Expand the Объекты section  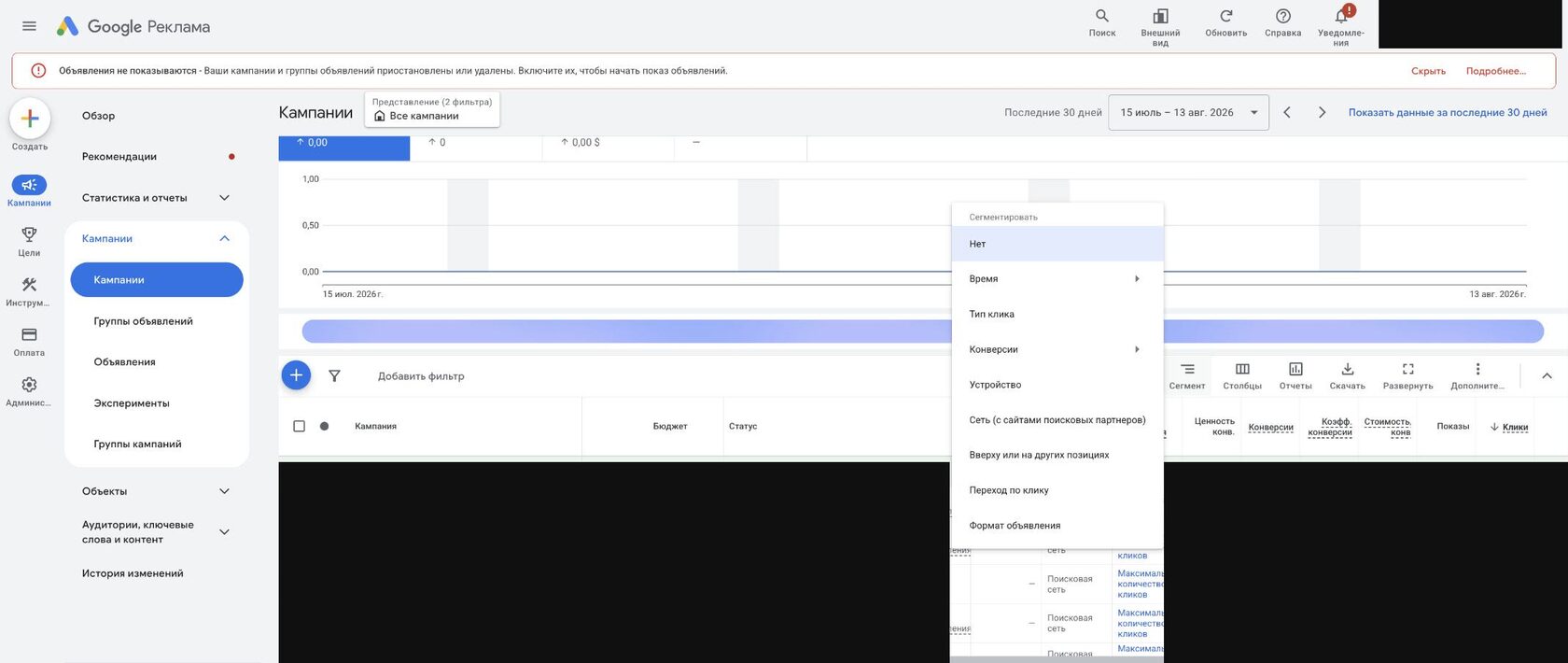pyautogui.click(x=224, y=491)
